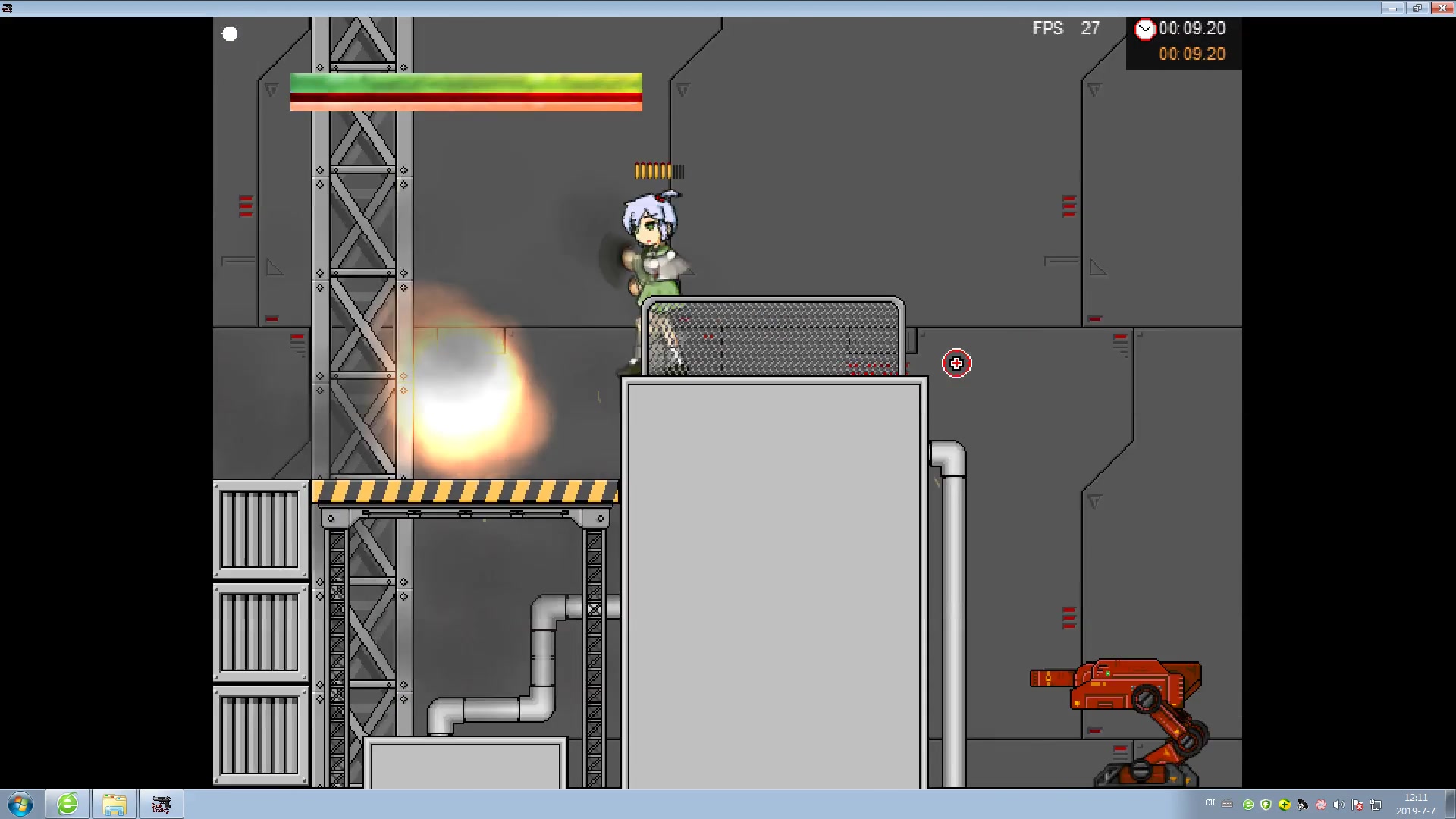Viewport: 1456px width, 819px height.
Task: Click the orange ammo counter above character
Action: tap(658, 171)
